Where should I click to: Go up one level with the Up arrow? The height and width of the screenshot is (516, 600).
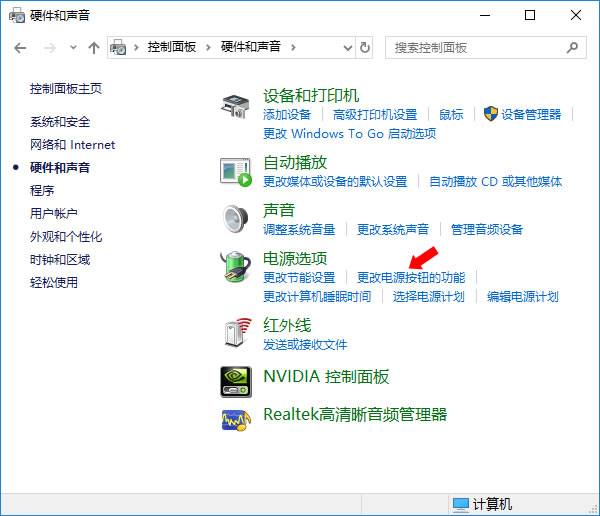tap(94, 48)
